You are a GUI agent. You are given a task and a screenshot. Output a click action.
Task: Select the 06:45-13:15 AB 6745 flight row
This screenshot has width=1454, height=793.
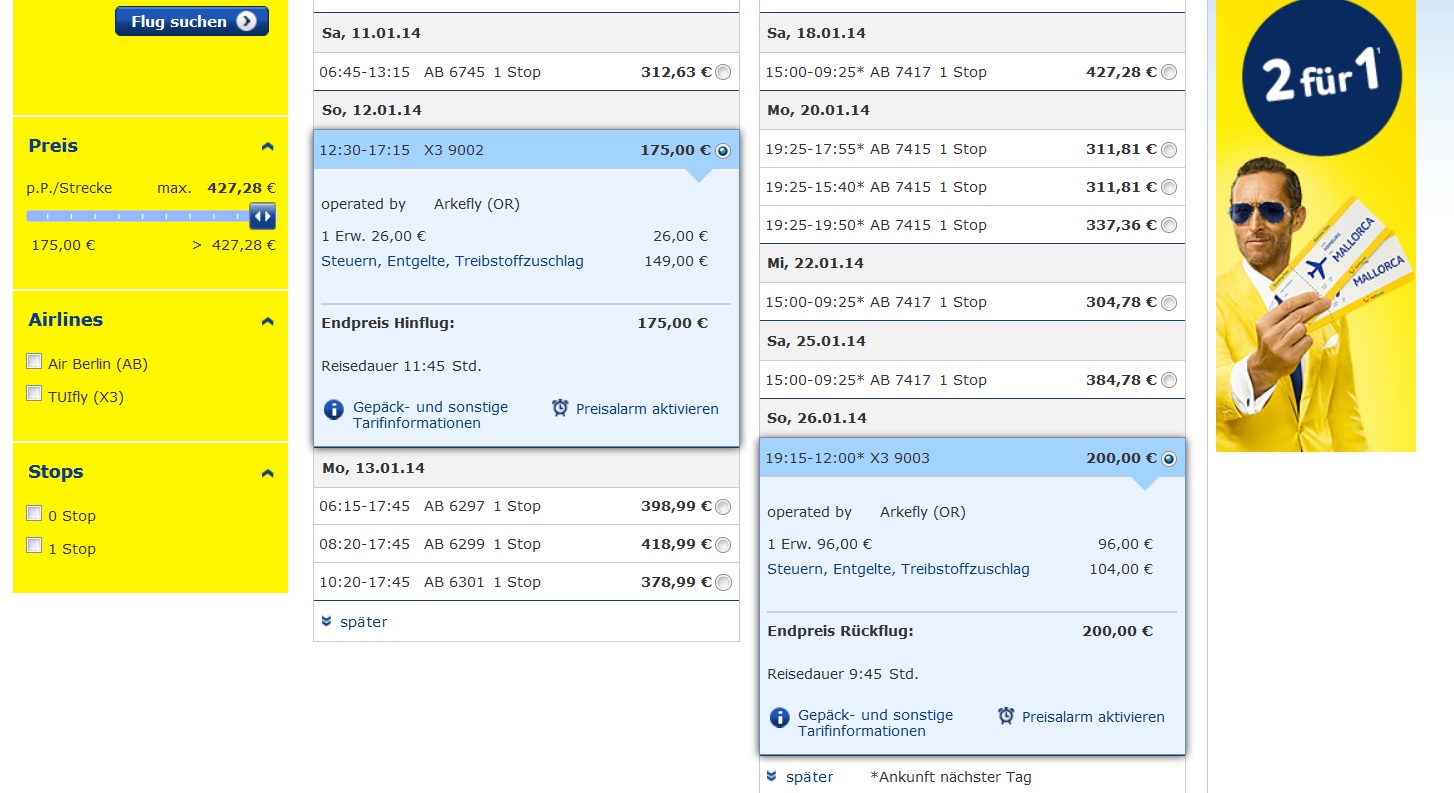click(x=526, y=72)
